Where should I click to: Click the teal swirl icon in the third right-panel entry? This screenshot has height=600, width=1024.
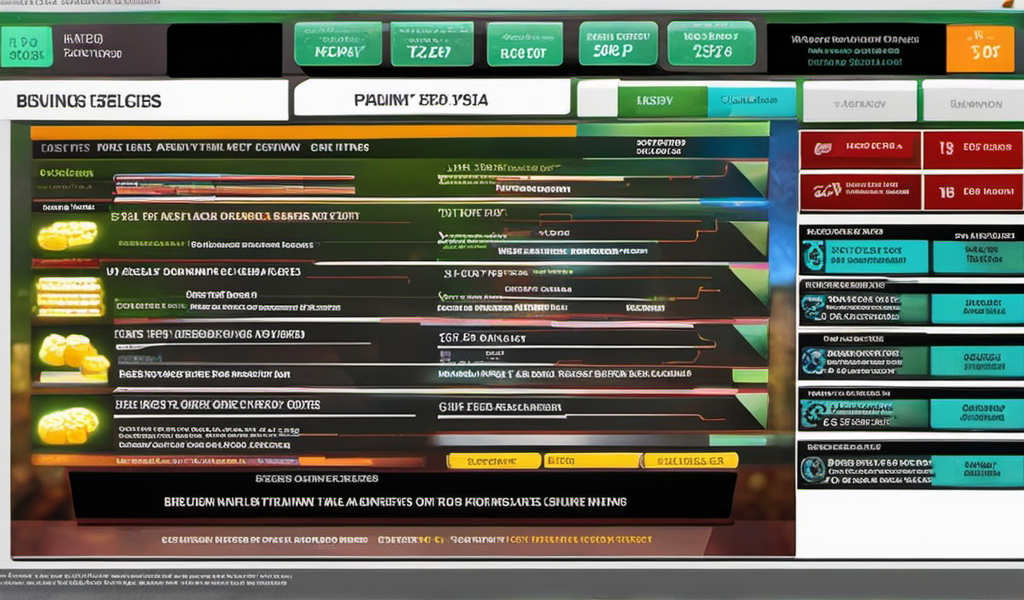tap(812, 359)
